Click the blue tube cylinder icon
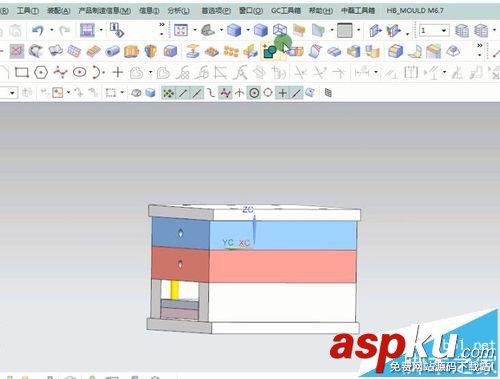This screenshot has width=500, height=379. point(112,51)
